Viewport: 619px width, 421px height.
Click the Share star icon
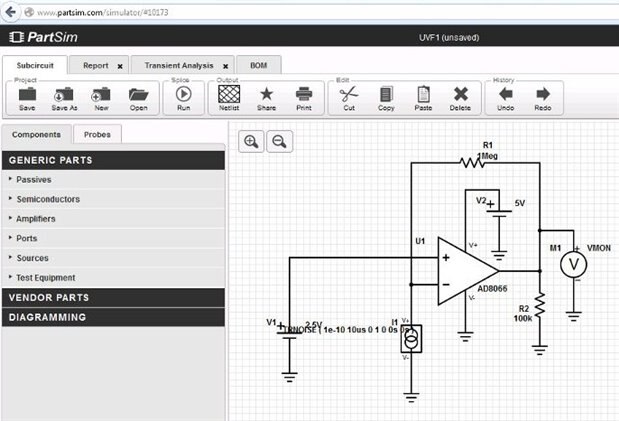tap(267, 95)
